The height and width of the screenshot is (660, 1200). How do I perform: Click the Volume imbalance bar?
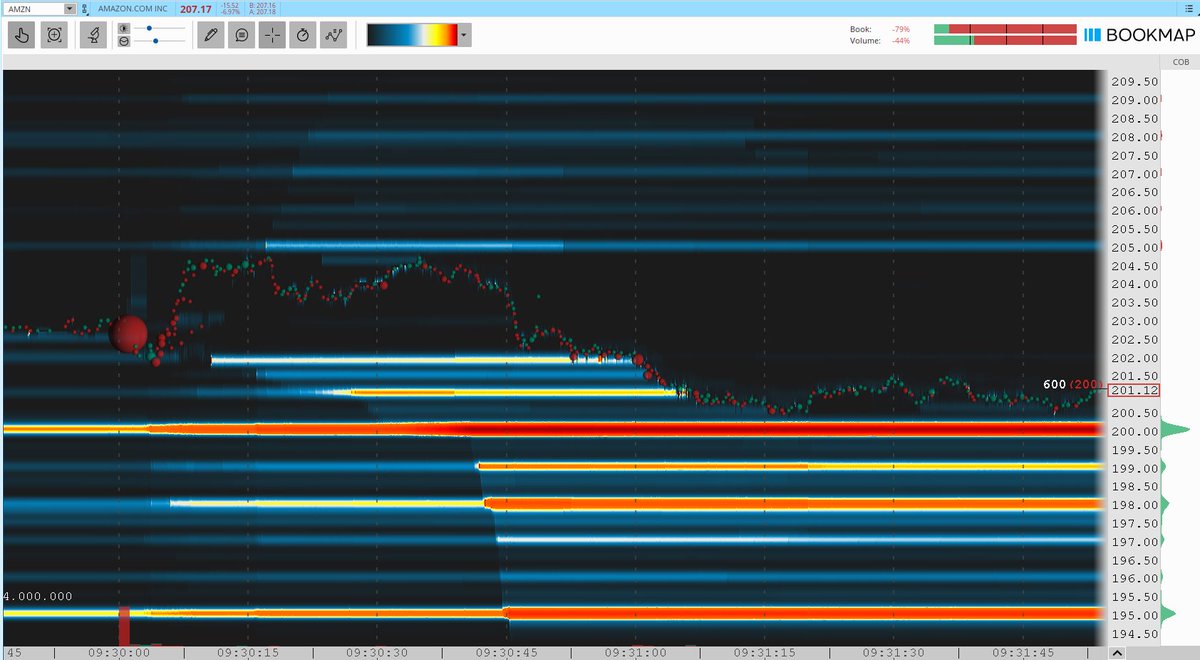(x=1003, y=41)
